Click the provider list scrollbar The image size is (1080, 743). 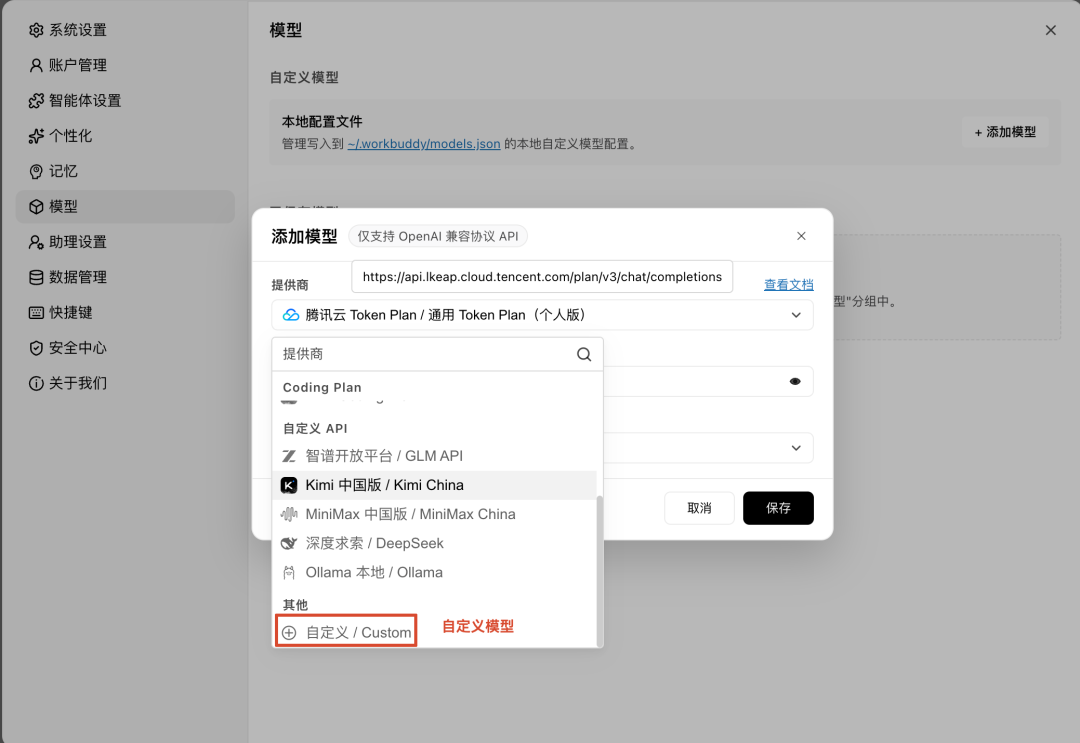[x=599, y=571]
